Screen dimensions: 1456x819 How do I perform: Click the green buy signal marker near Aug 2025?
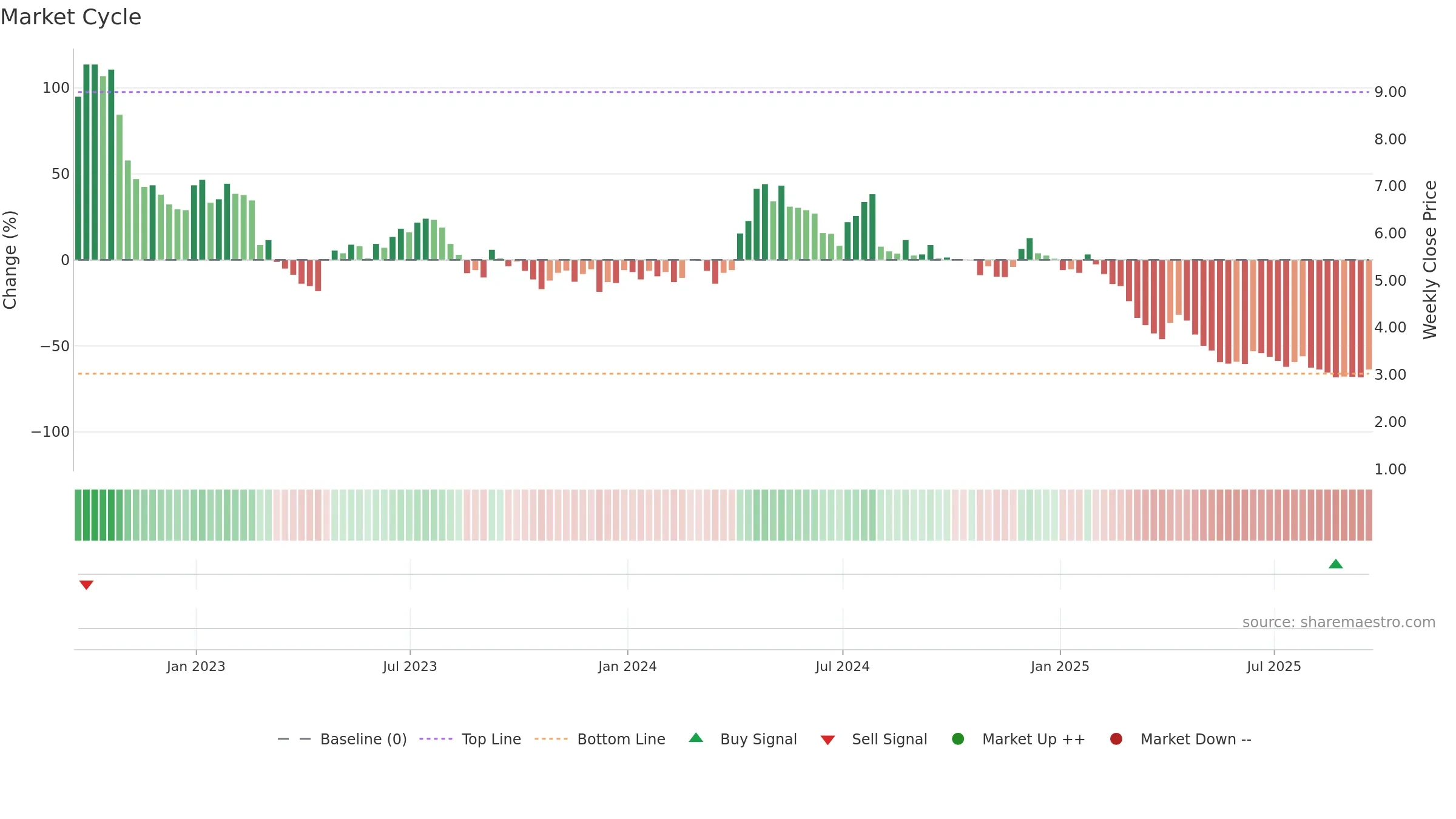(1335, 564)
